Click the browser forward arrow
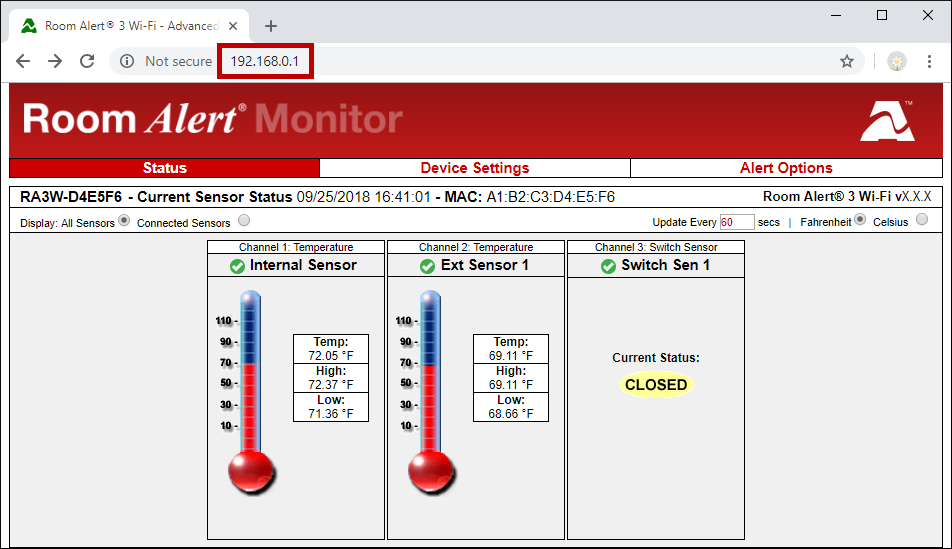The width and height of the screenshot is (952, 549). [55, 61]
